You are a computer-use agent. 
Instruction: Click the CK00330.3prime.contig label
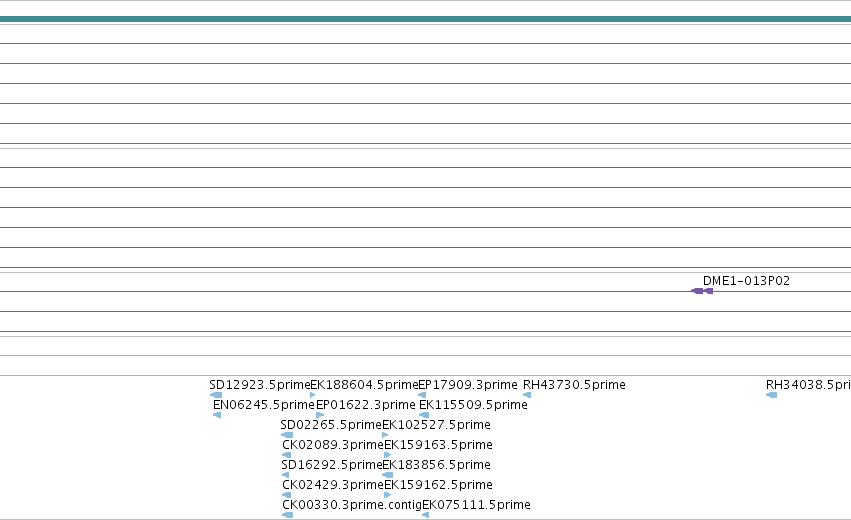tap(352, 505)
